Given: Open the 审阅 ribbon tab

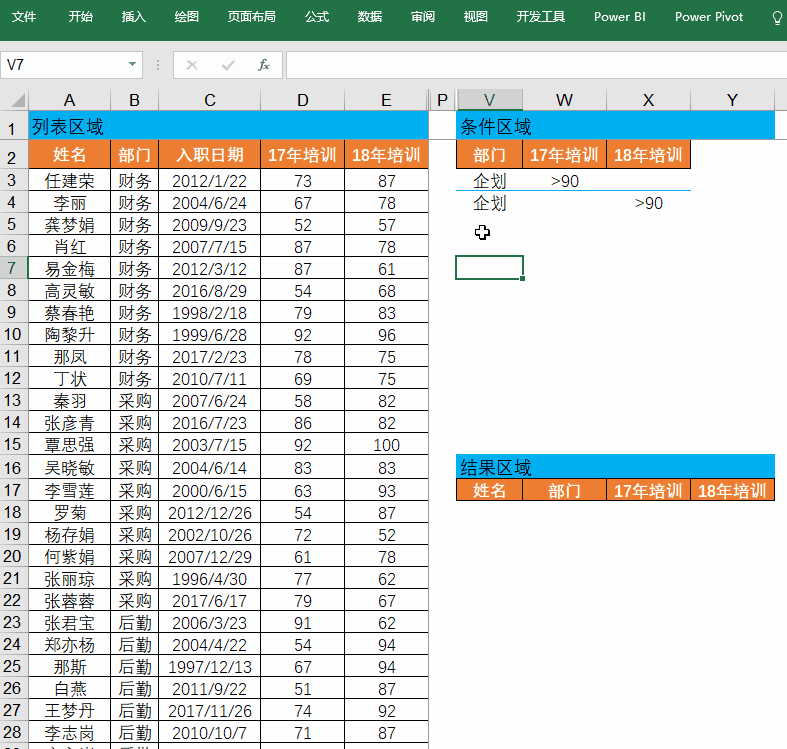Looking at the screenshot, I should pyautogui.click(x=423, y=17).
